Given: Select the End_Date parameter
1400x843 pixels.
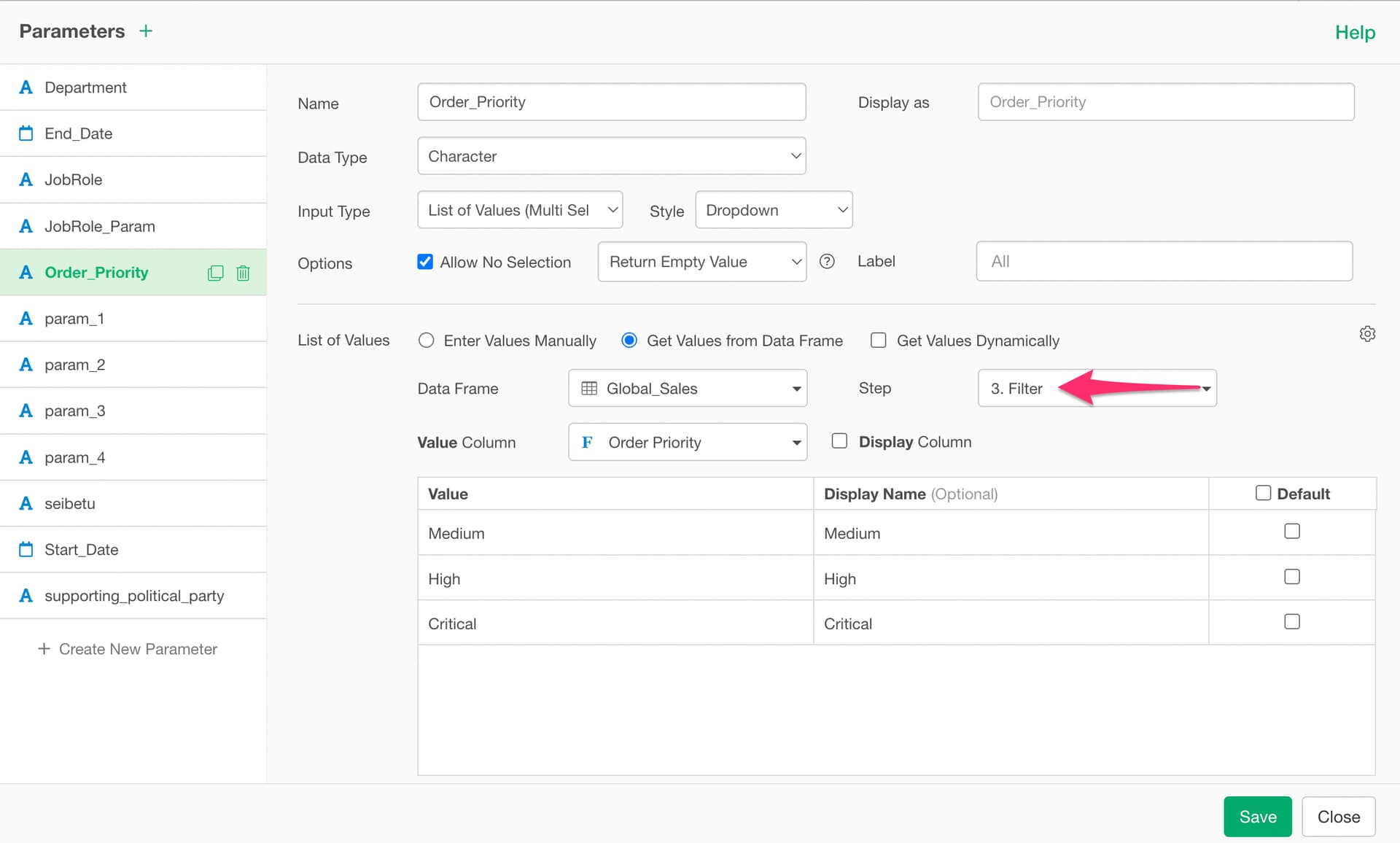Looking at the screenshot, I should click(133, 133).
